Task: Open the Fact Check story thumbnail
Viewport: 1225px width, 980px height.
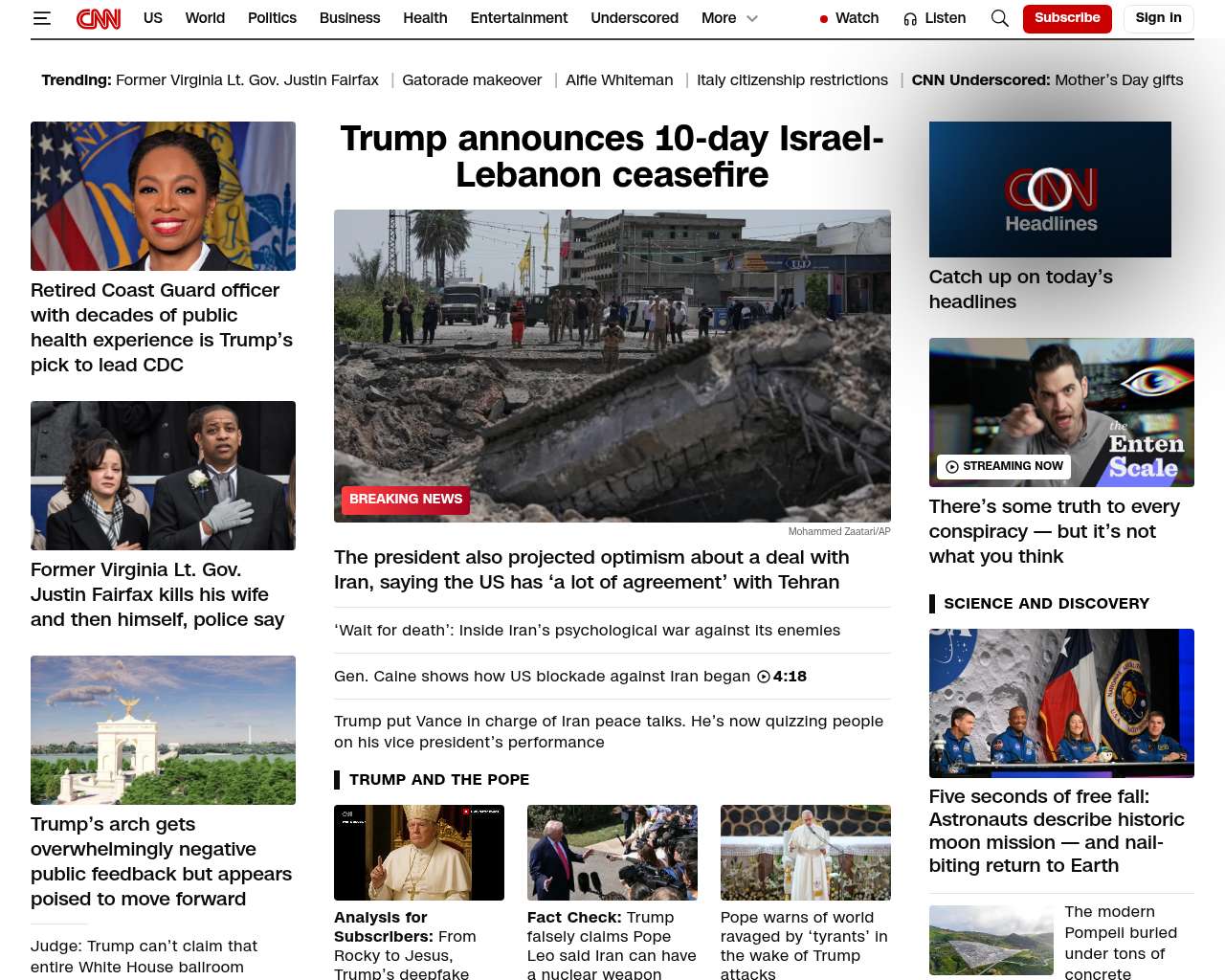Action: 612,853
